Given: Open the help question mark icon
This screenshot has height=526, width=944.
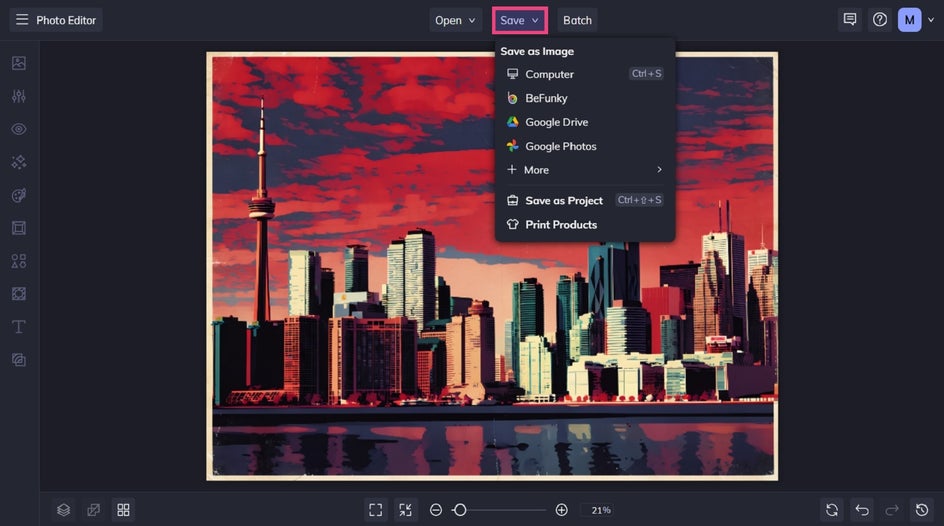Looking at the screenshot, I should tap(880, 20).
